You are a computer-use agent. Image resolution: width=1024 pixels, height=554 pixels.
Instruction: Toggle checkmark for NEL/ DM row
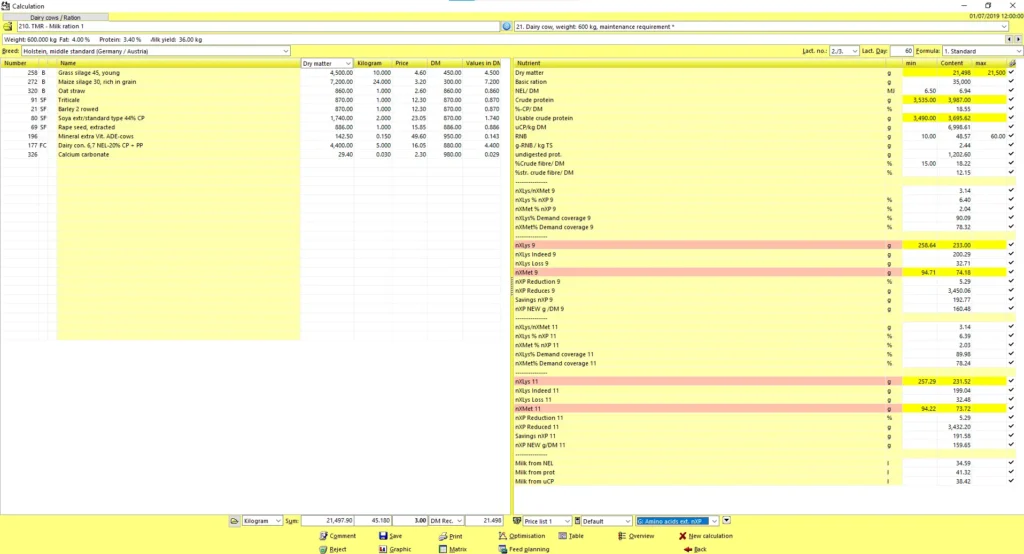tap(1012, 91)
